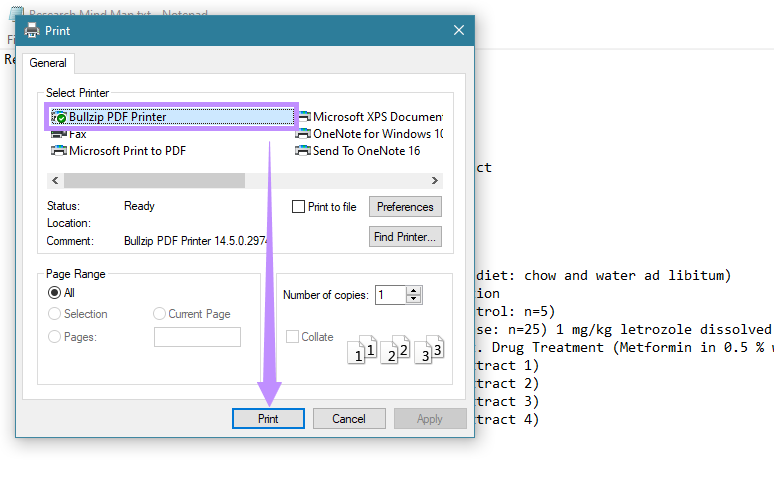Image resolution: width=774 pixels, height=479 pixels.
Task: Click the 3-3 collate preview page icon
Action: coord(429,350)
